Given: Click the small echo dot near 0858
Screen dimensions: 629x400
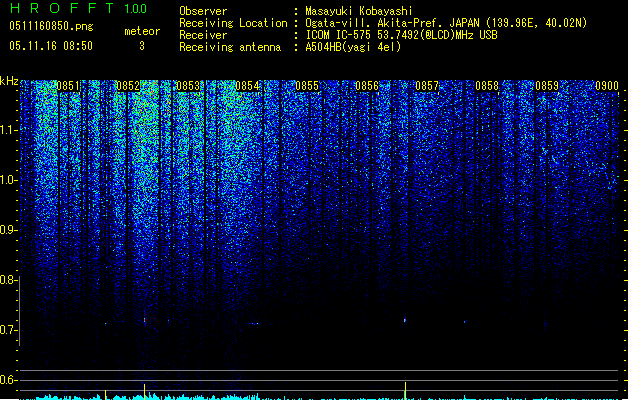Looking at the screenshot, I should pyautogui.click(x=465, y=322).
